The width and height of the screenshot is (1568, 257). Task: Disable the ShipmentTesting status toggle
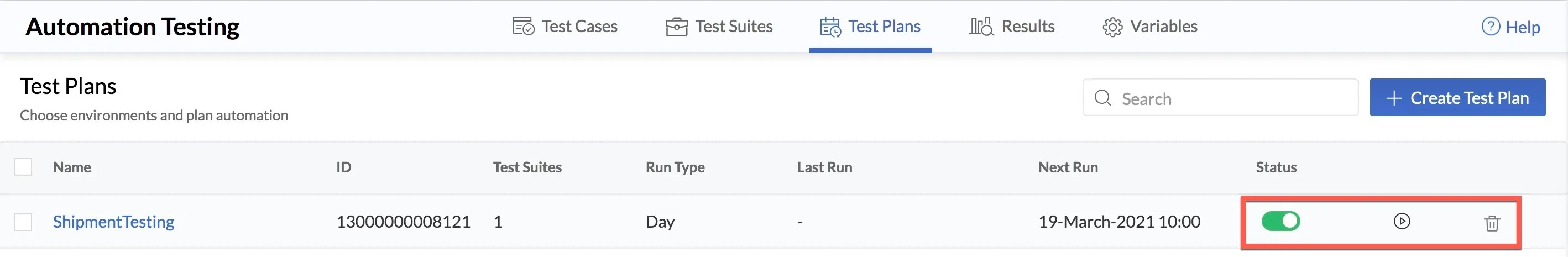pos(1280,221)
